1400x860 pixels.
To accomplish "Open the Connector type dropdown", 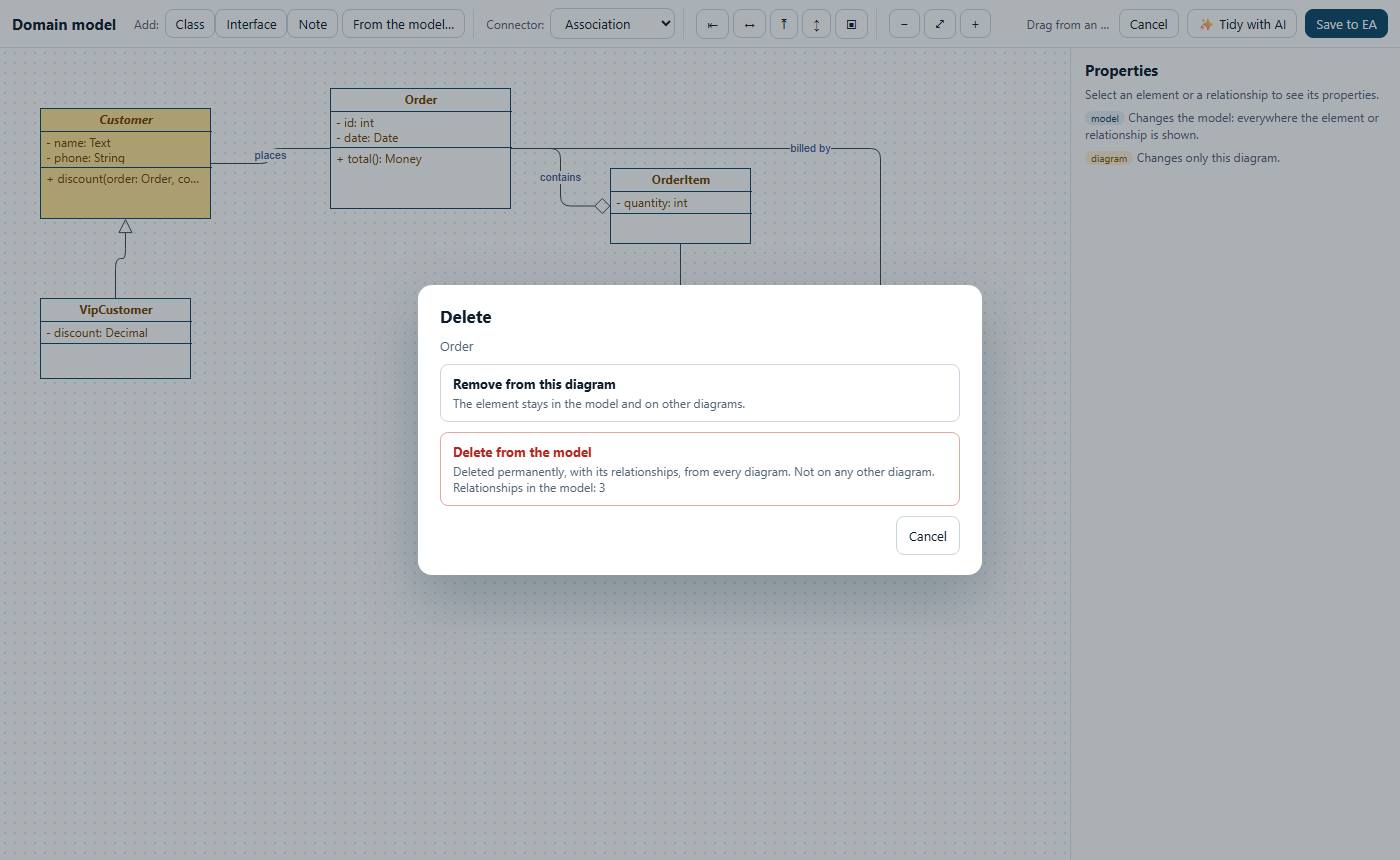I will click(x=612, y=24).
